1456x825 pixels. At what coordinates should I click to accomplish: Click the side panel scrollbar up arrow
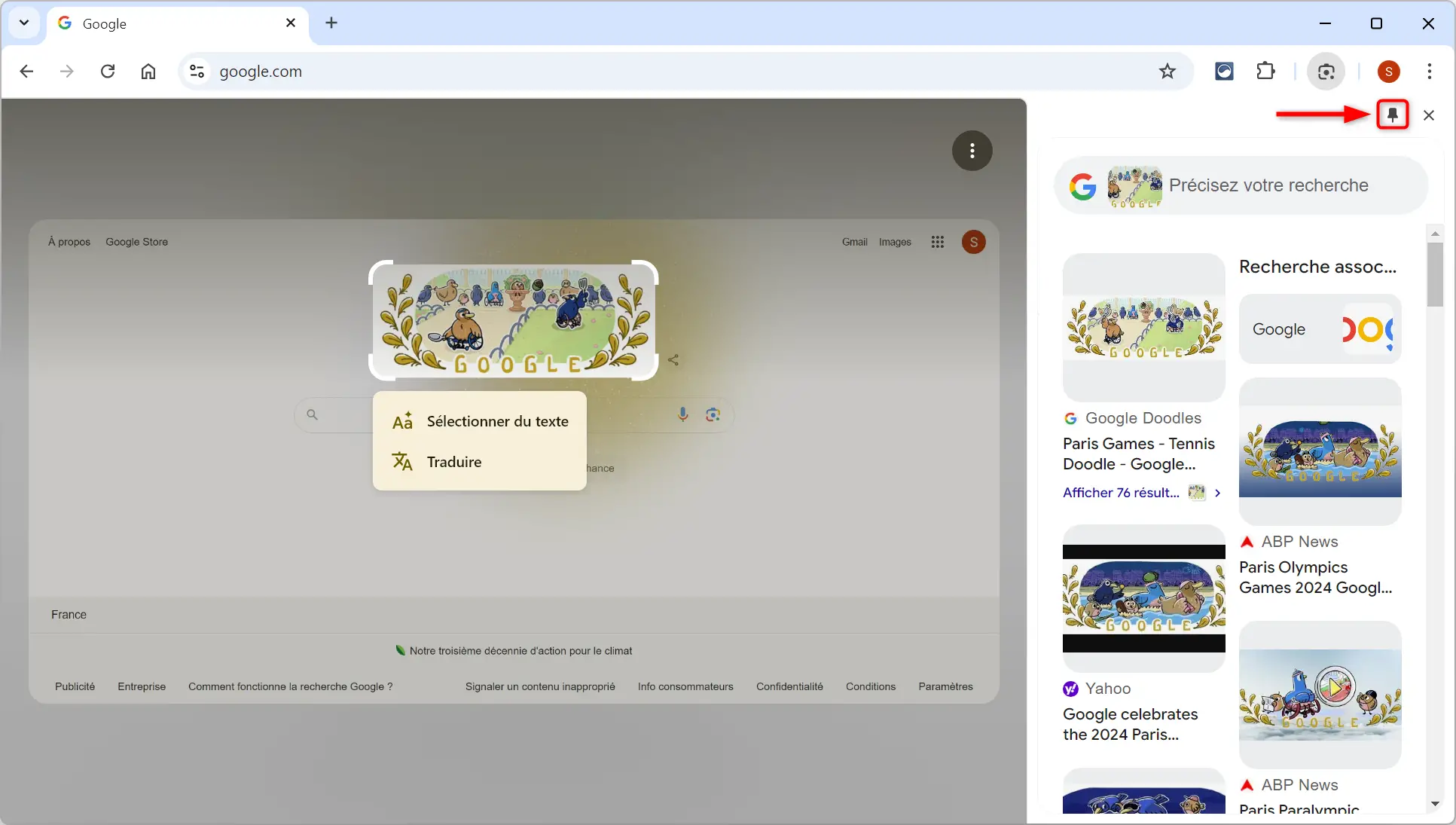pos(1435,234)
